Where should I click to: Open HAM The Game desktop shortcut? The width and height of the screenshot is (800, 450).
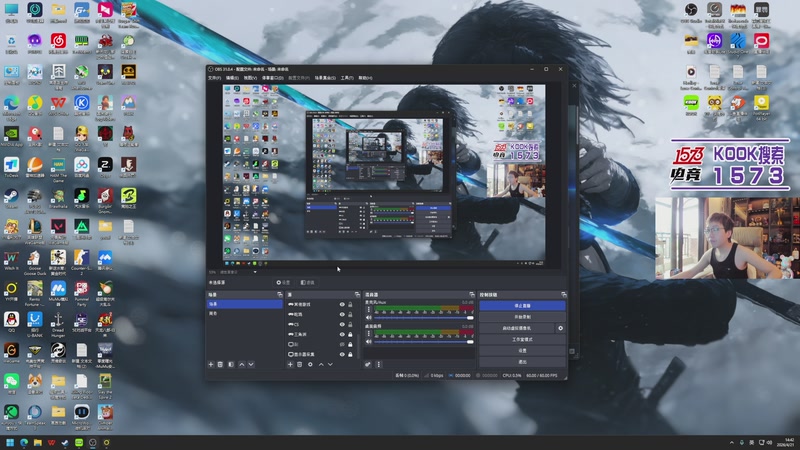58,168
